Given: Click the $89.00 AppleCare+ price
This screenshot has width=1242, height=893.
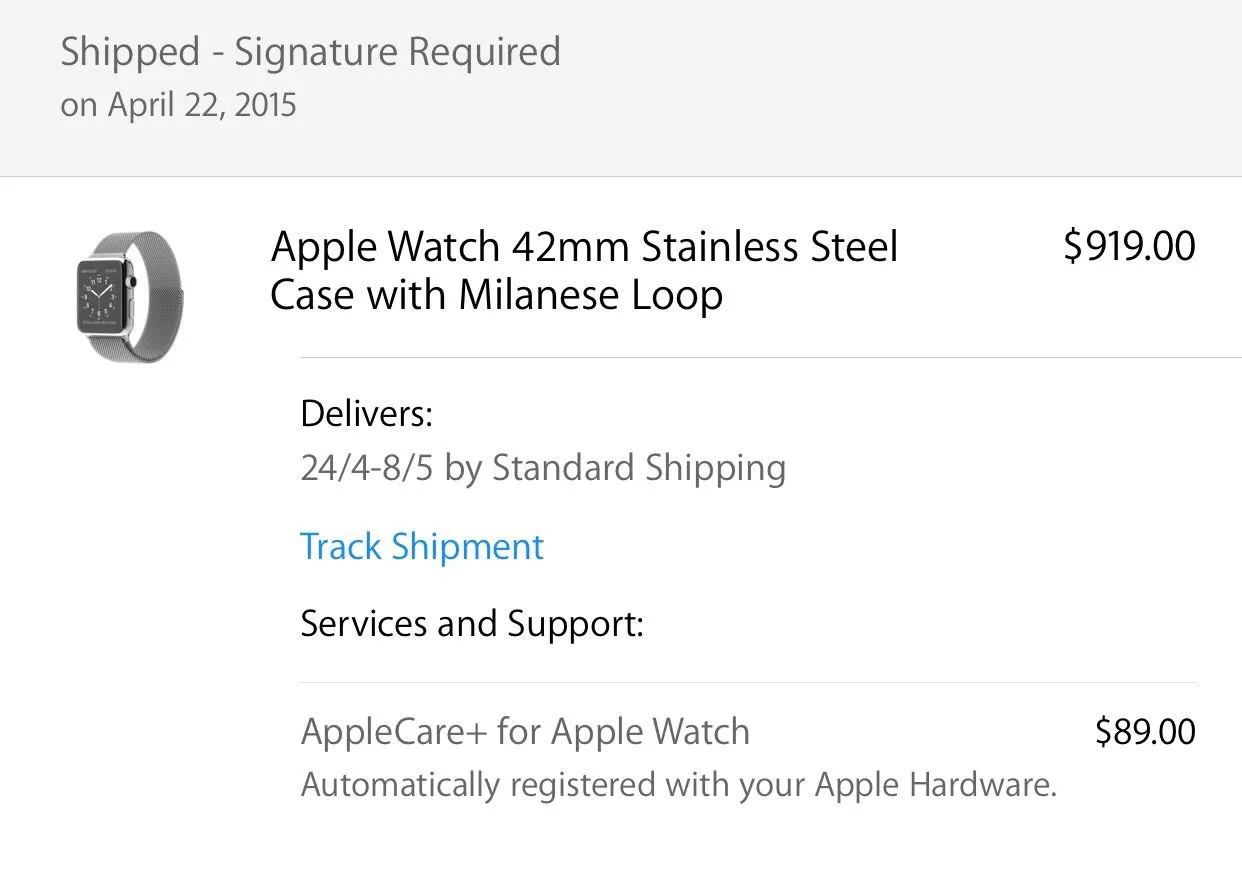Looking at the screenshot, I should pos(1145,732).
